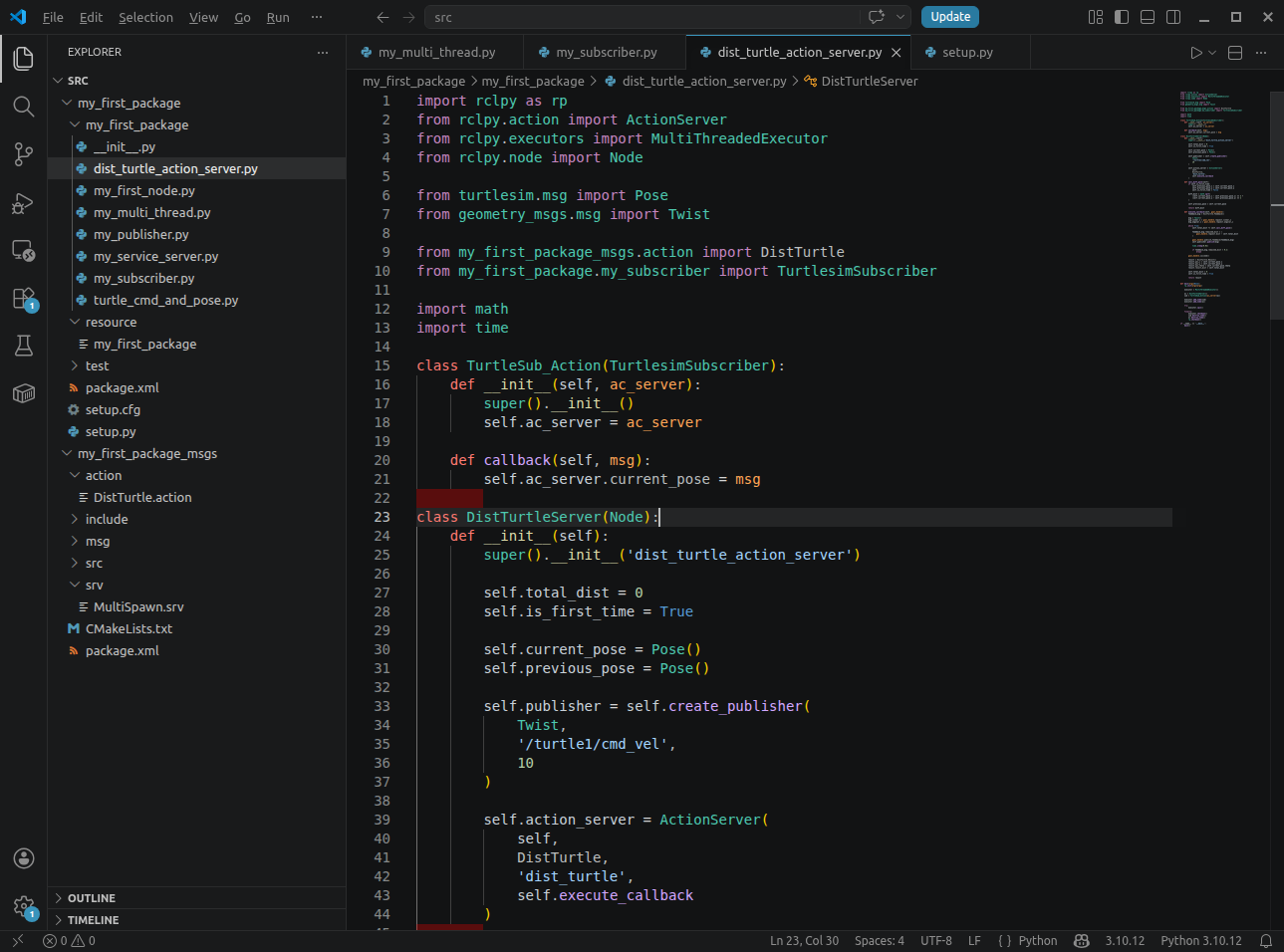Click the Split Editor icon

1235,53
